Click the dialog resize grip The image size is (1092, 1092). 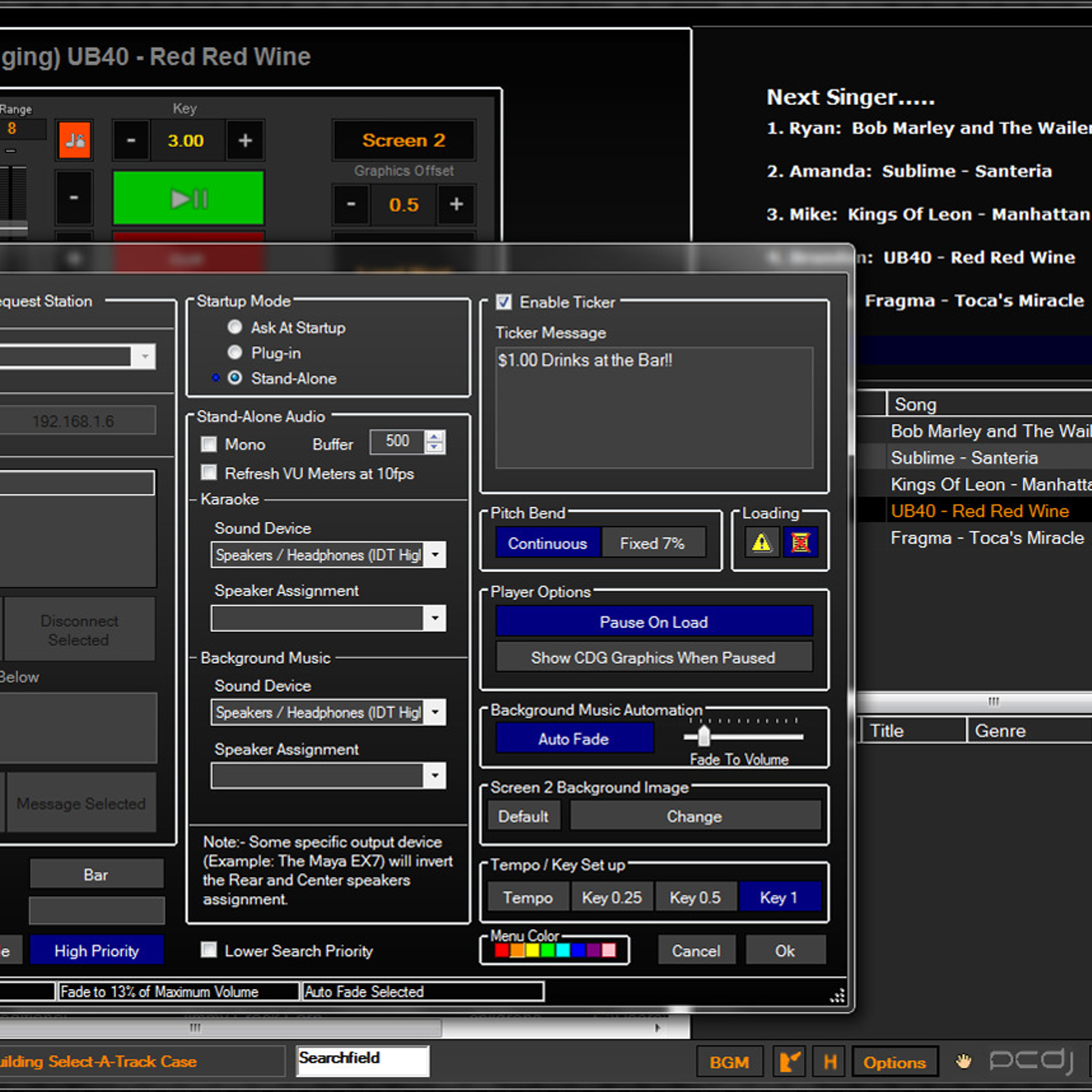pyautogui.click(x=837, y=995)
